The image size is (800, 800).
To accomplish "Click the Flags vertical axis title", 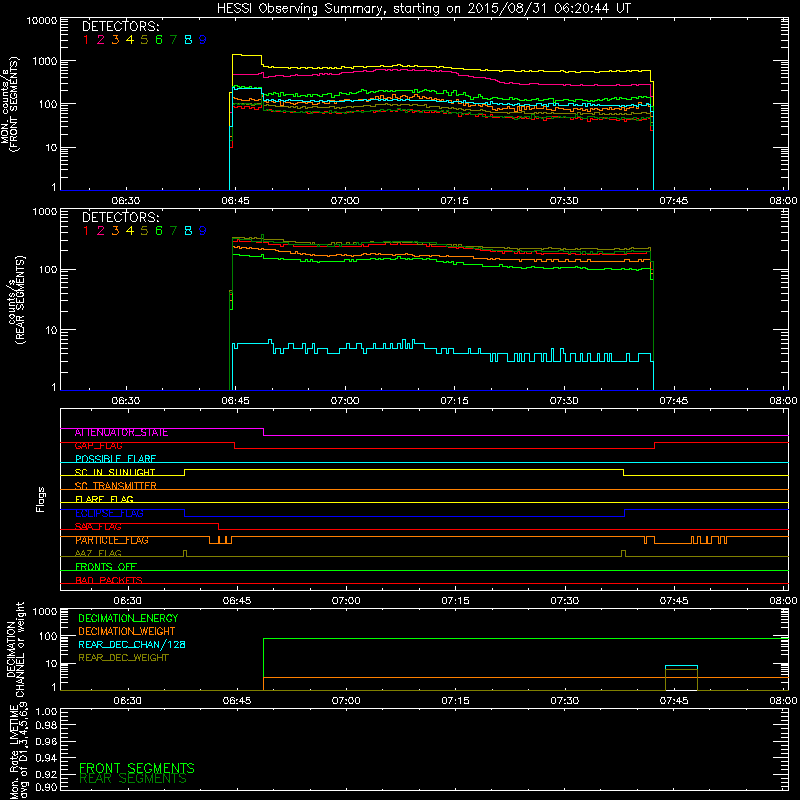I will coord(41,499).
